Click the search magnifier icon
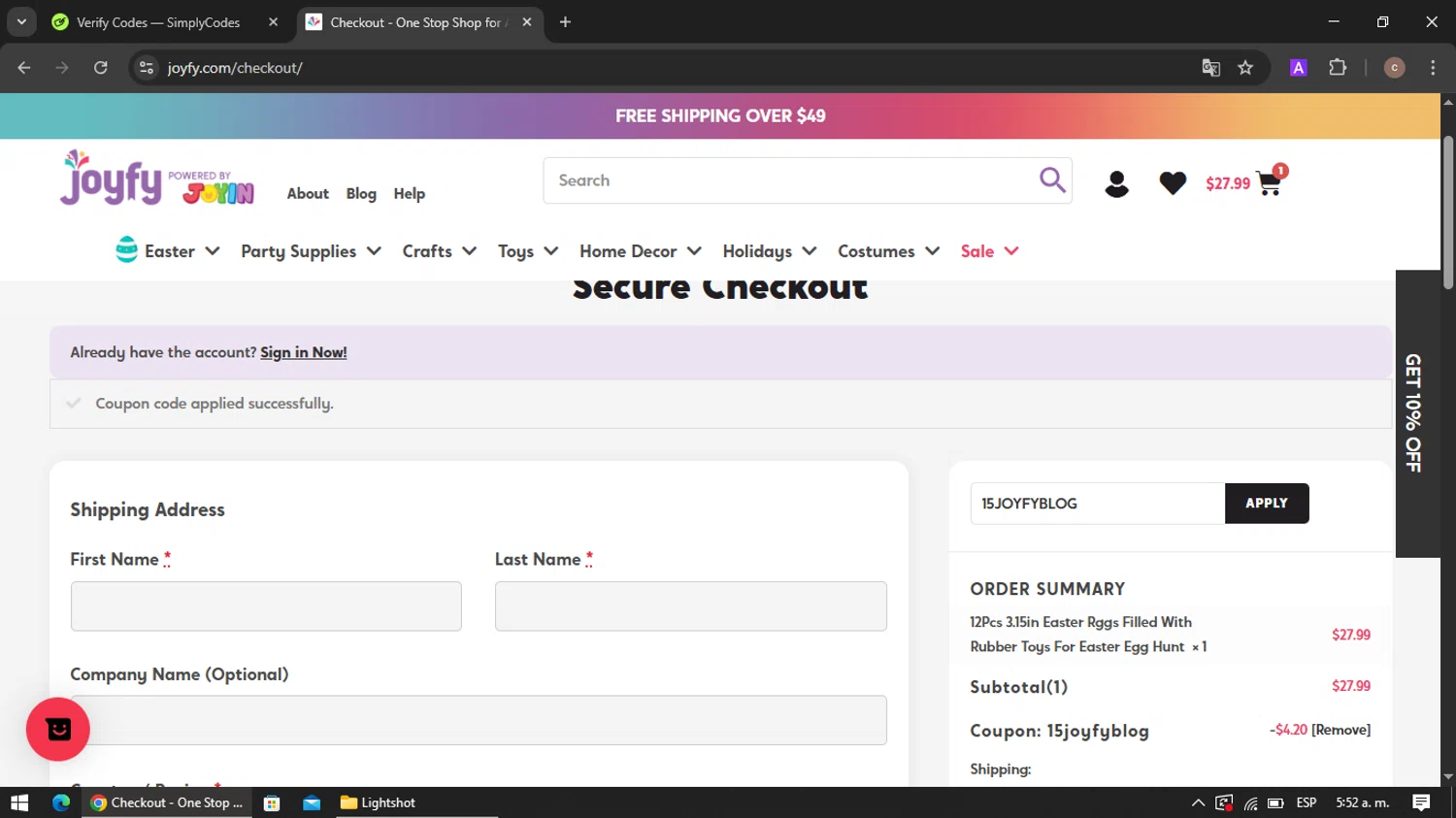The height and width of the screenshot is (818, 1456). [1052, 180]
